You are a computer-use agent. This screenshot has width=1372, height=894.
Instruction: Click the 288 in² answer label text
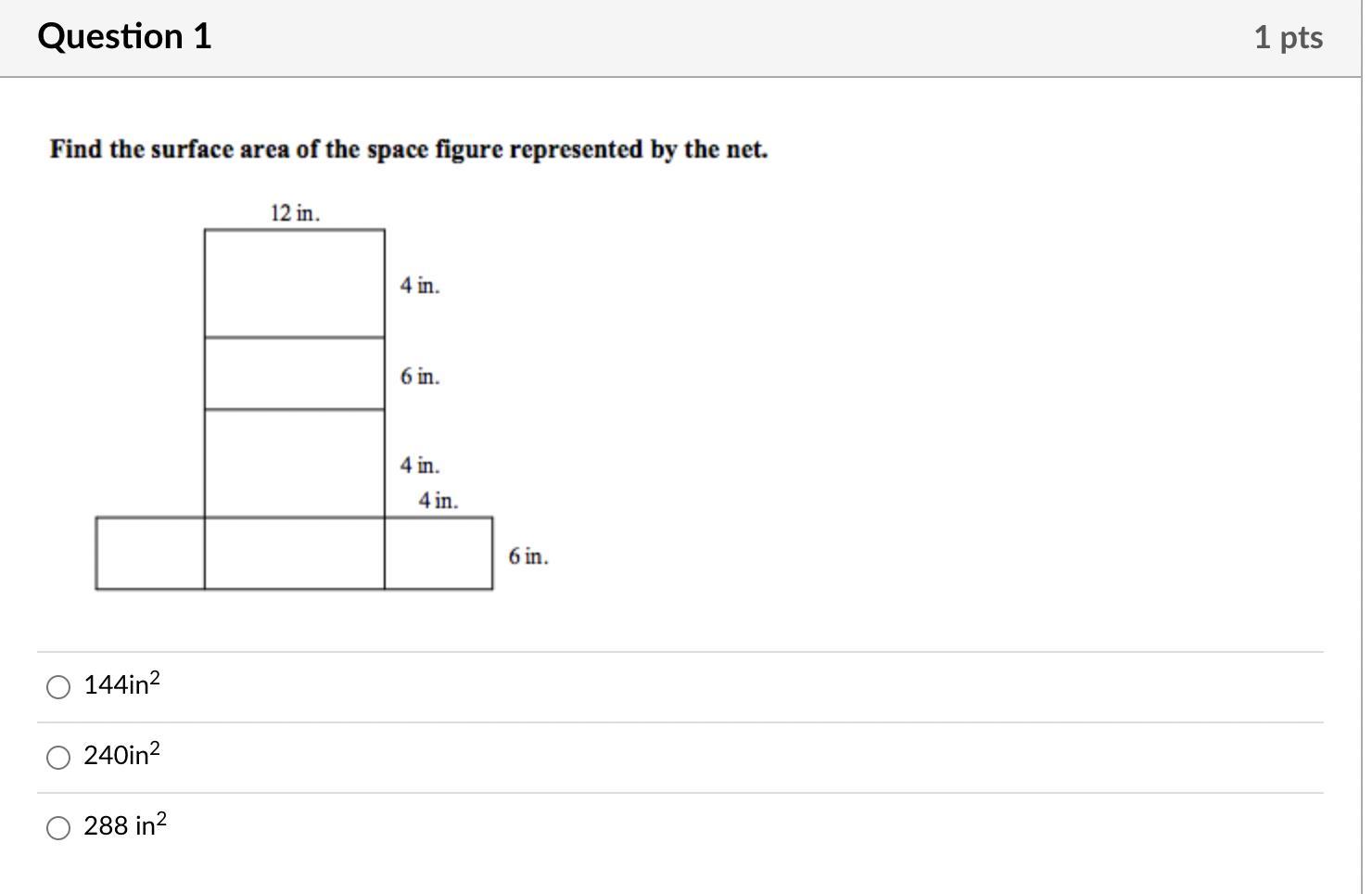point(125,824)
